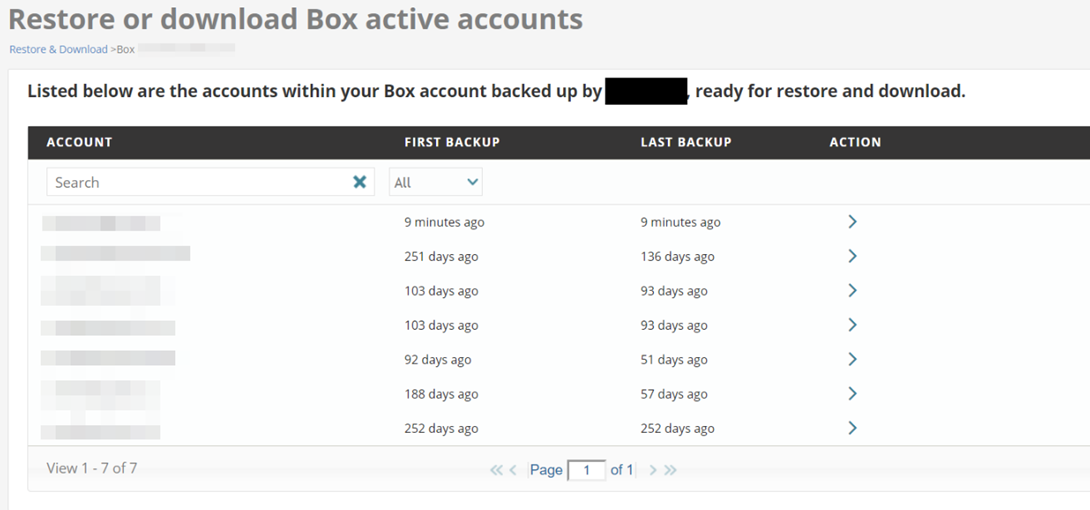
Task: Open the account first backed up 92 days ago
Action: coord(852,359)
